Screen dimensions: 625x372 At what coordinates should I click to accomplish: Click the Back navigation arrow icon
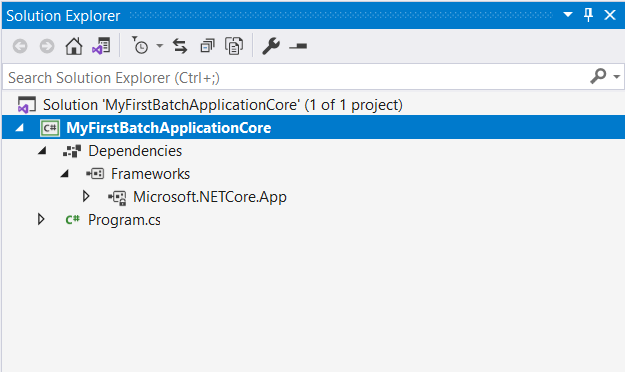[20, 46]
